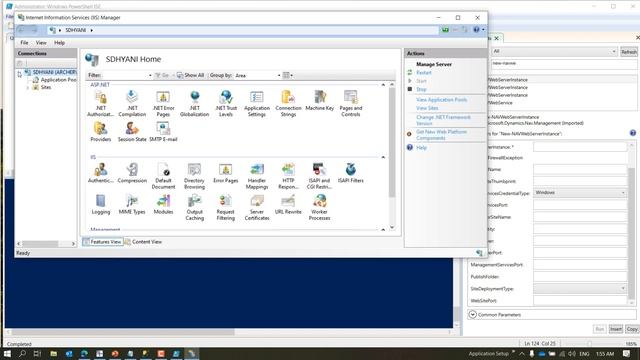Viewport: 640px width, 360px height.
Task: Click the WebSitePort input field
Action: [x=580, y=300]
